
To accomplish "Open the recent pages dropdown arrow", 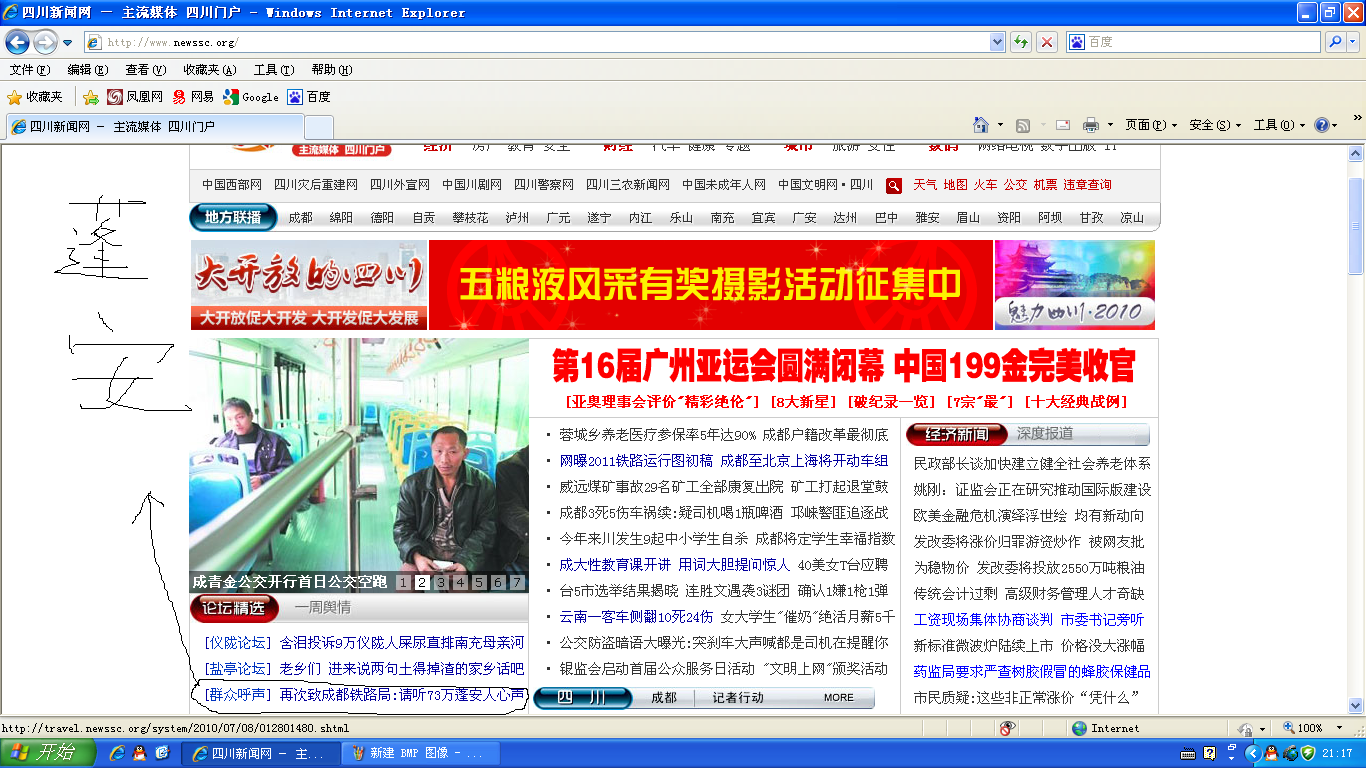I will 68,43.
